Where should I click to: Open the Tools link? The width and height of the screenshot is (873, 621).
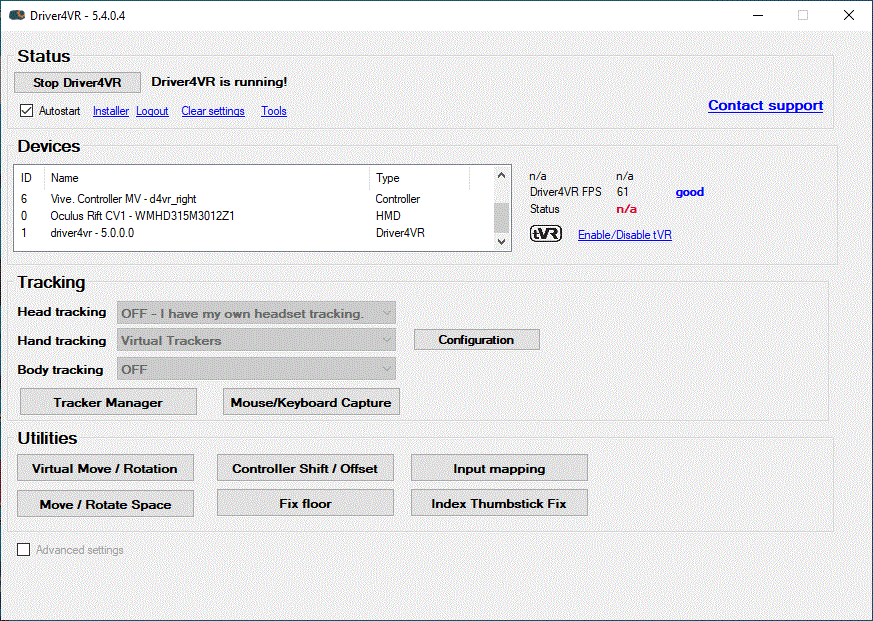274,111
